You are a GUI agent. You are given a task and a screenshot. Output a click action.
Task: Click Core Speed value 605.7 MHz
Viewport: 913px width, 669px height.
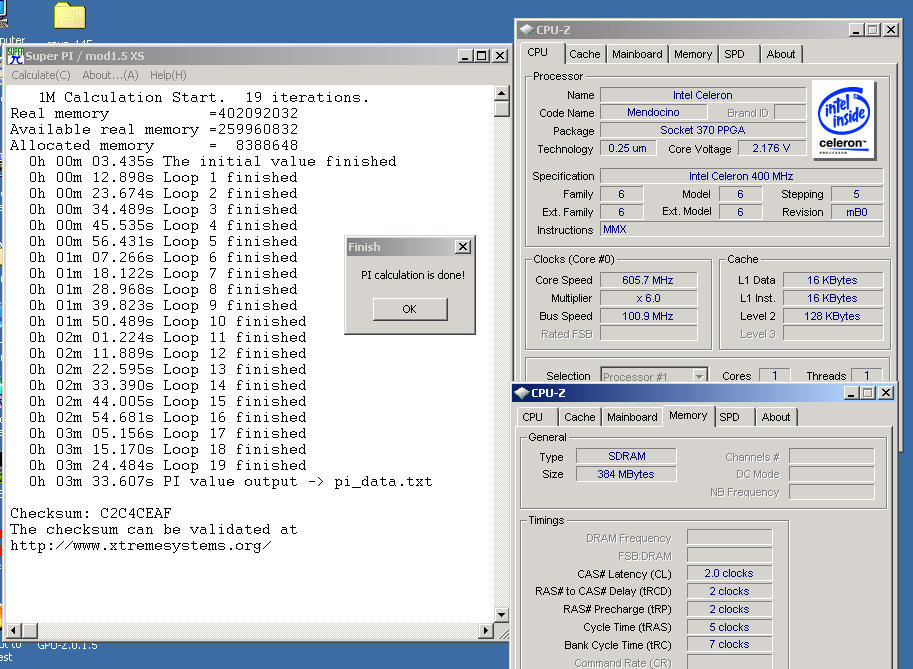648,280
